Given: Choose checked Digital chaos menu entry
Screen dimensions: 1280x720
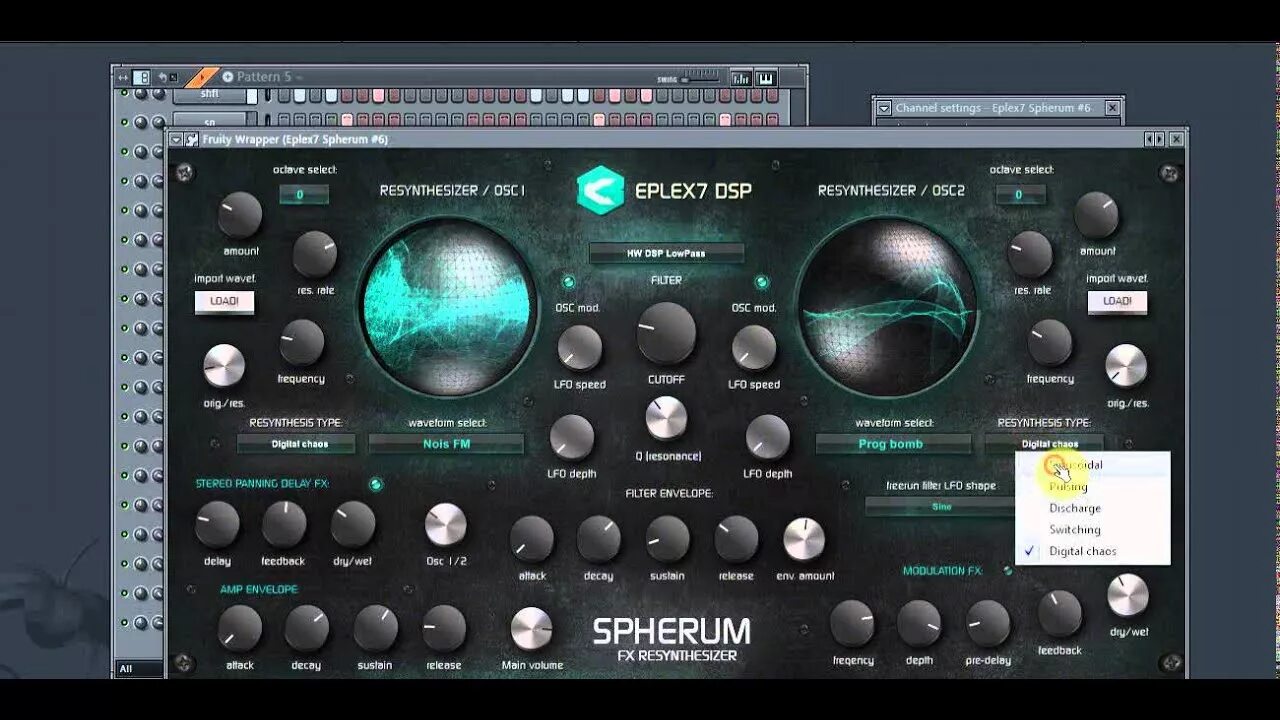Looking at the screenshot, I should click(1092, 551).
